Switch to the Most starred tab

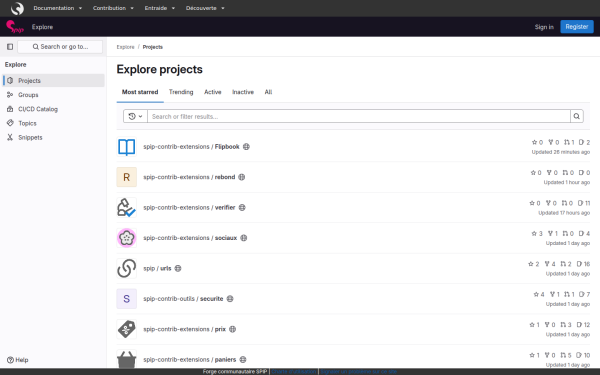pyautogui.click(x=140, y=92)
